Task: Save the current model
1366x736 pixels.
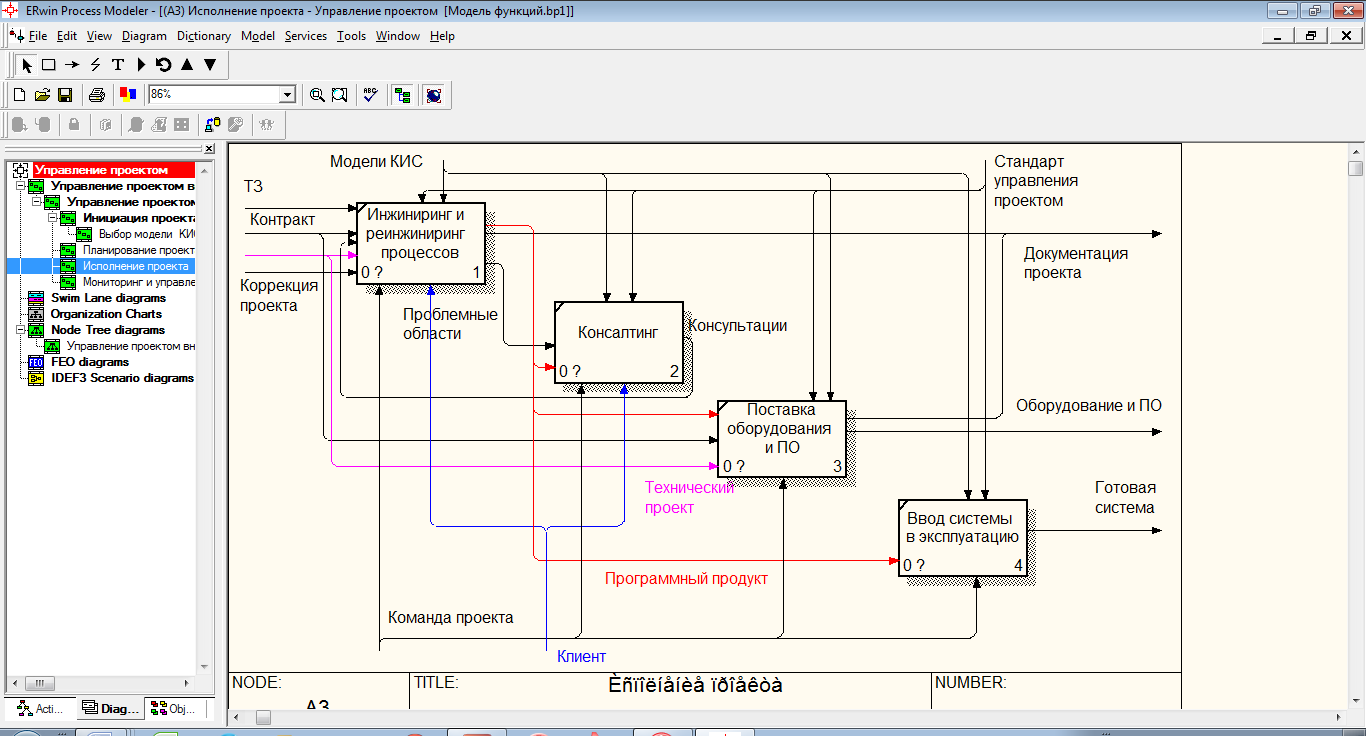Action: (x=65, y=95)
